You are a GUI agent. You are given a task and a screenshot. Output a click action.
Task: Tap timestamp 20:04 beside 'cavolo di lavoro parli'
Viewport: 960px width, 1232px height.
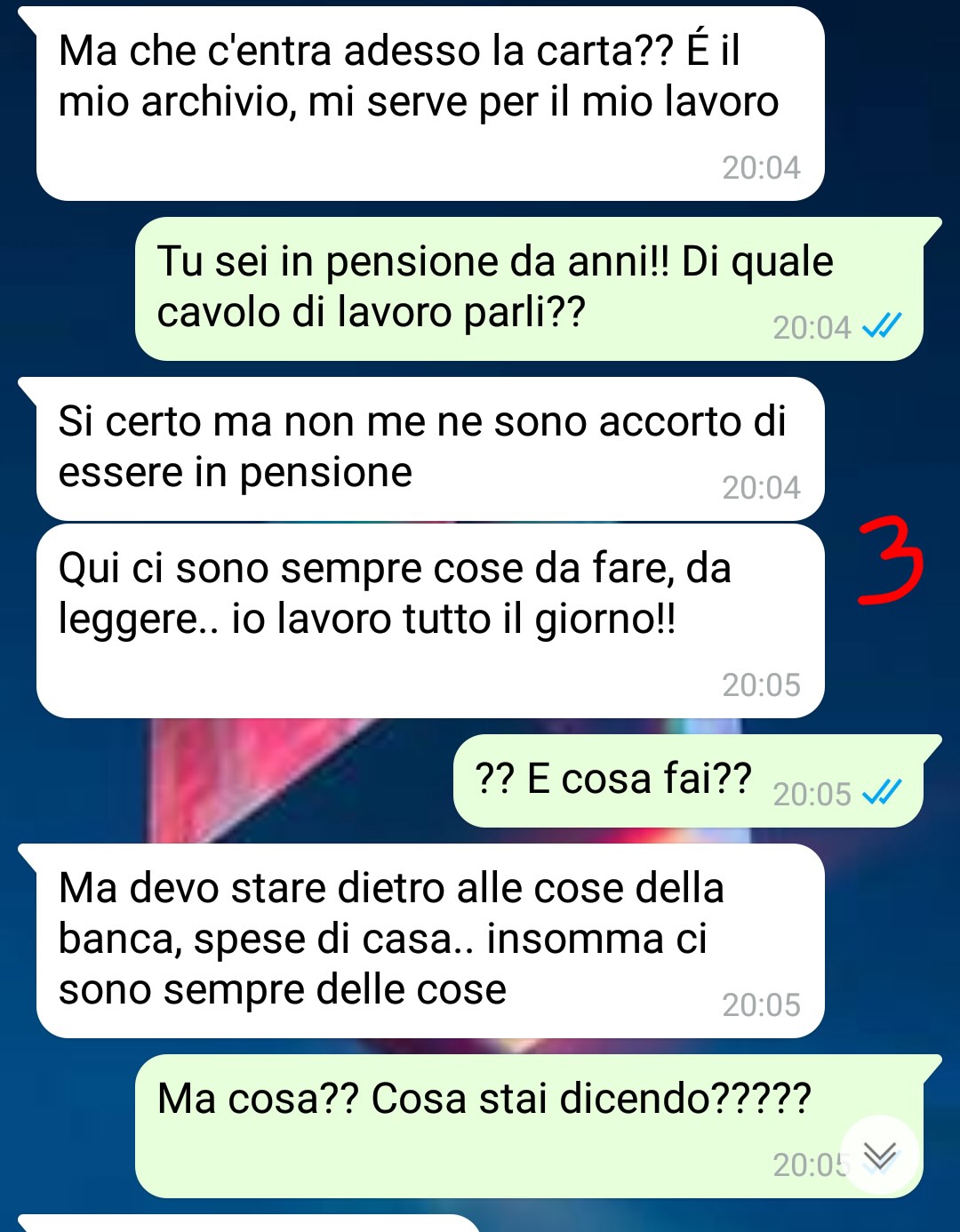[x=812, y=327]
